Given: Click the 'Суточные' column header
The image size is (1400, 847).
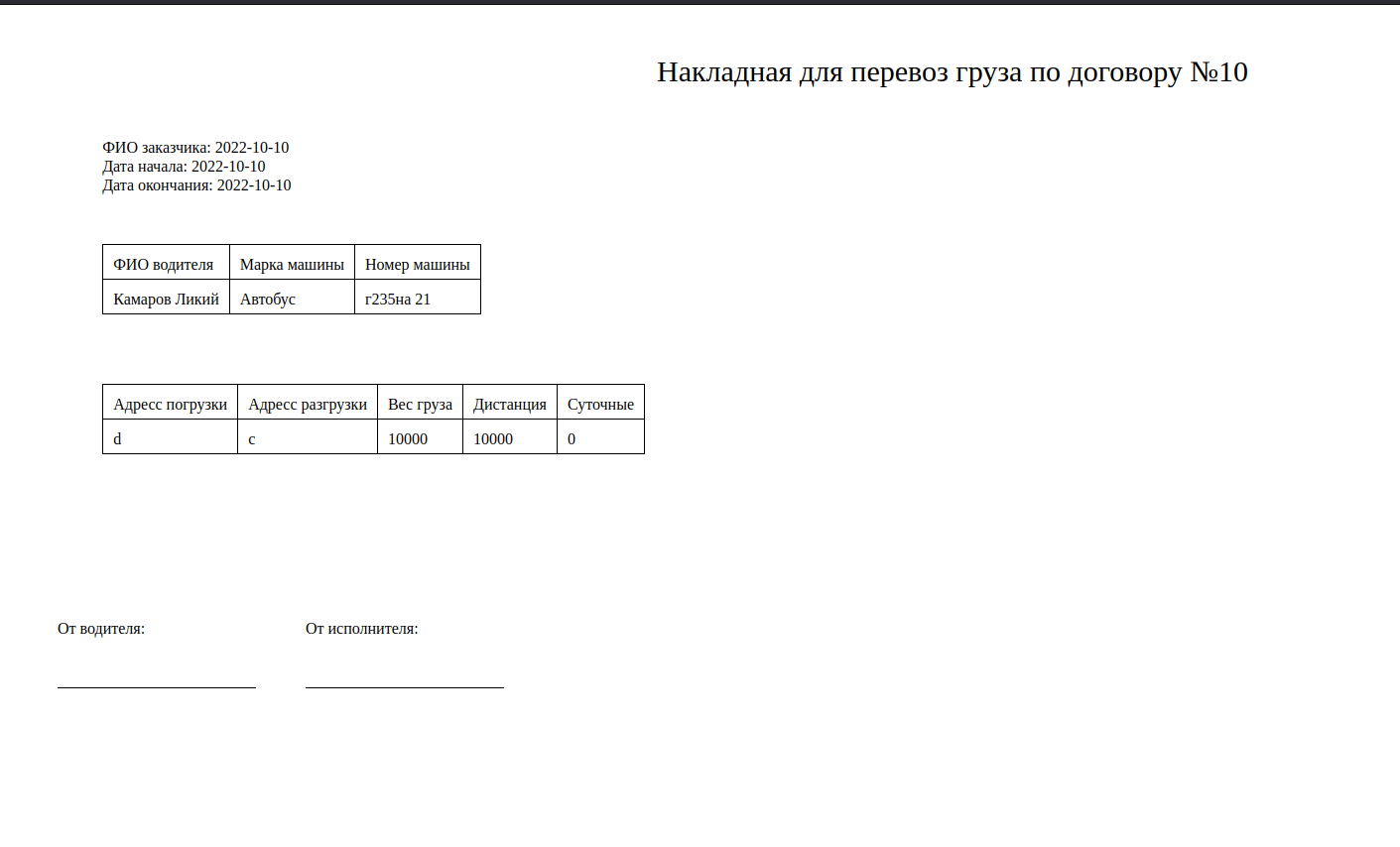Looking at the screenshot, I should coord(600,403).
